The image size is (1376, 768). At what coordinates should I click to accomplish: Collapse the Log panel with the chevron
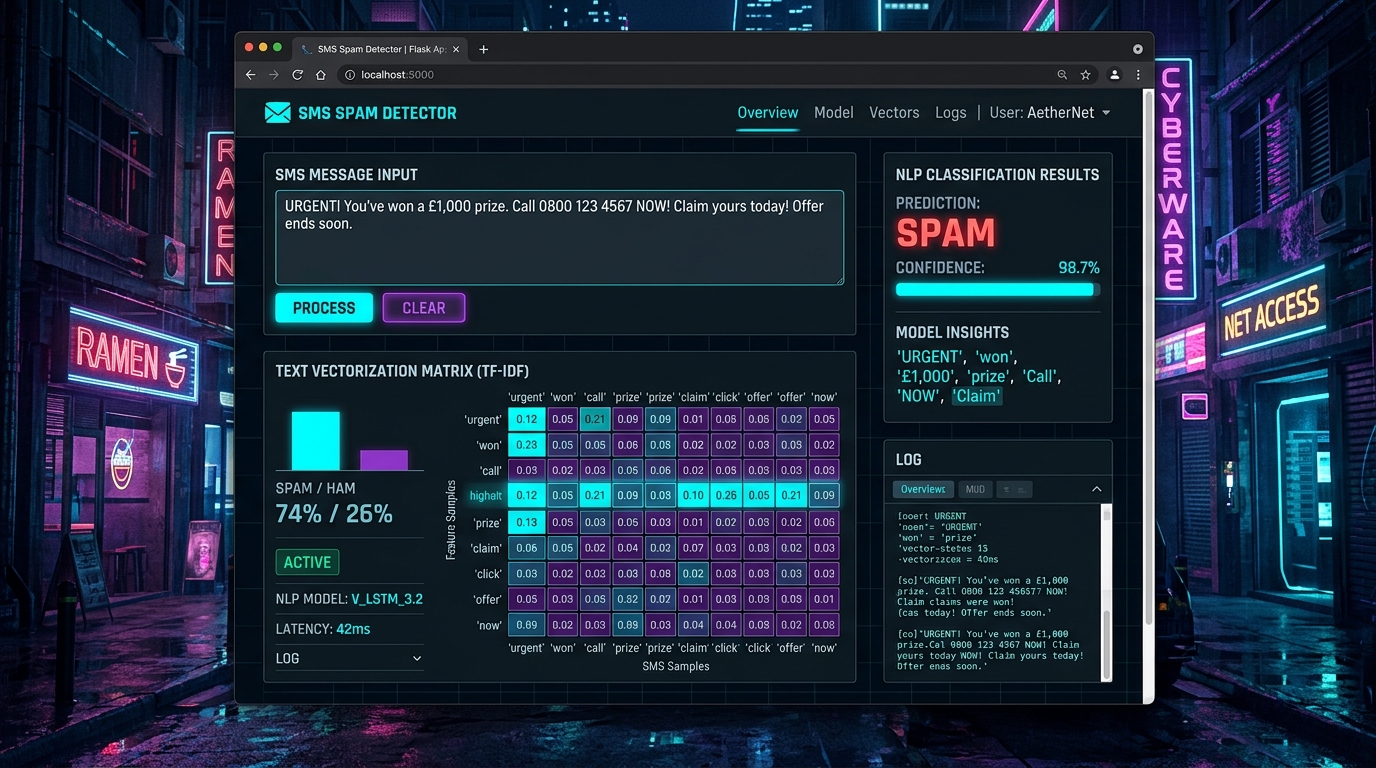tap(1097, 489)
